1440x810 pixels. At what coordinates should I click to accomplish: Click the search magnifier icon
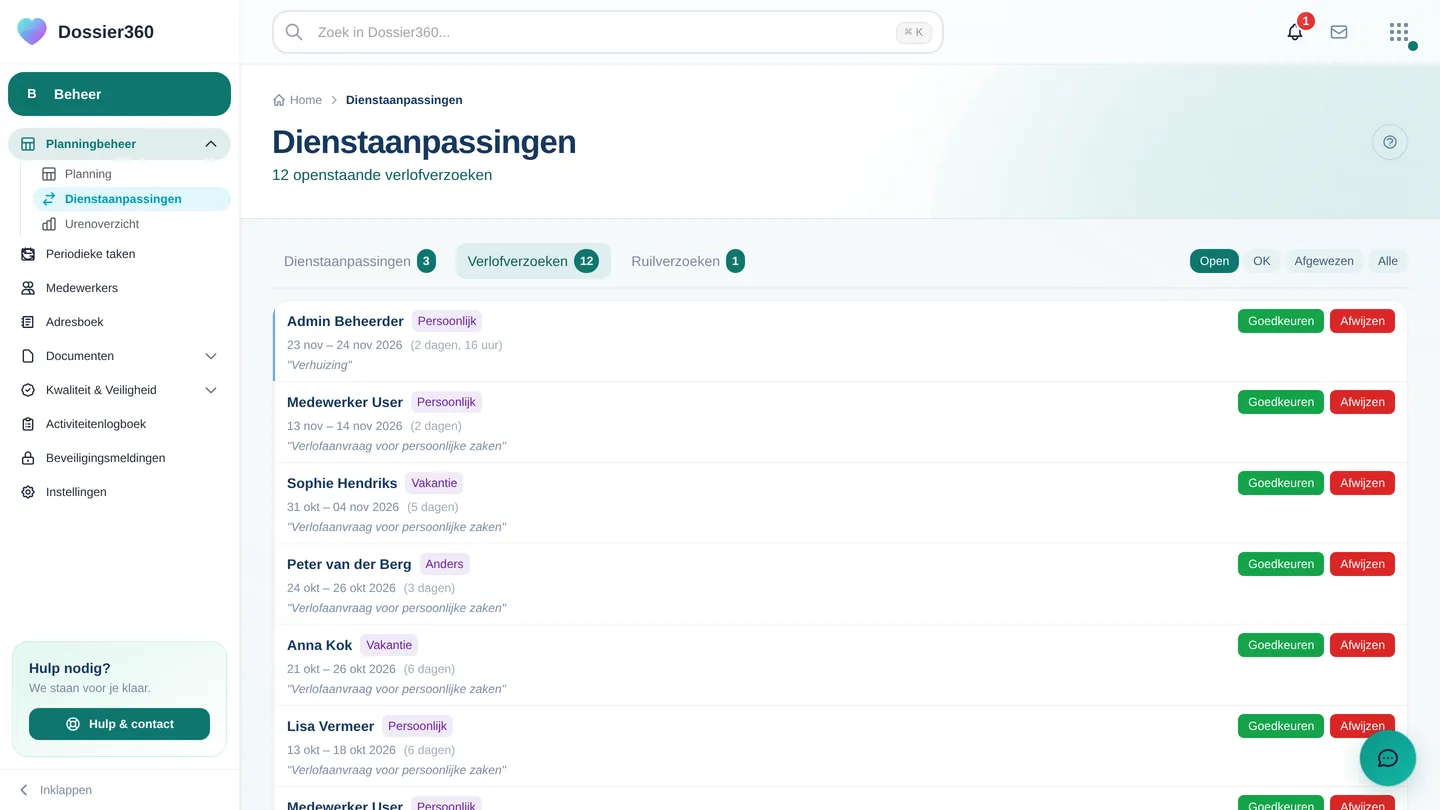[294, 32]
